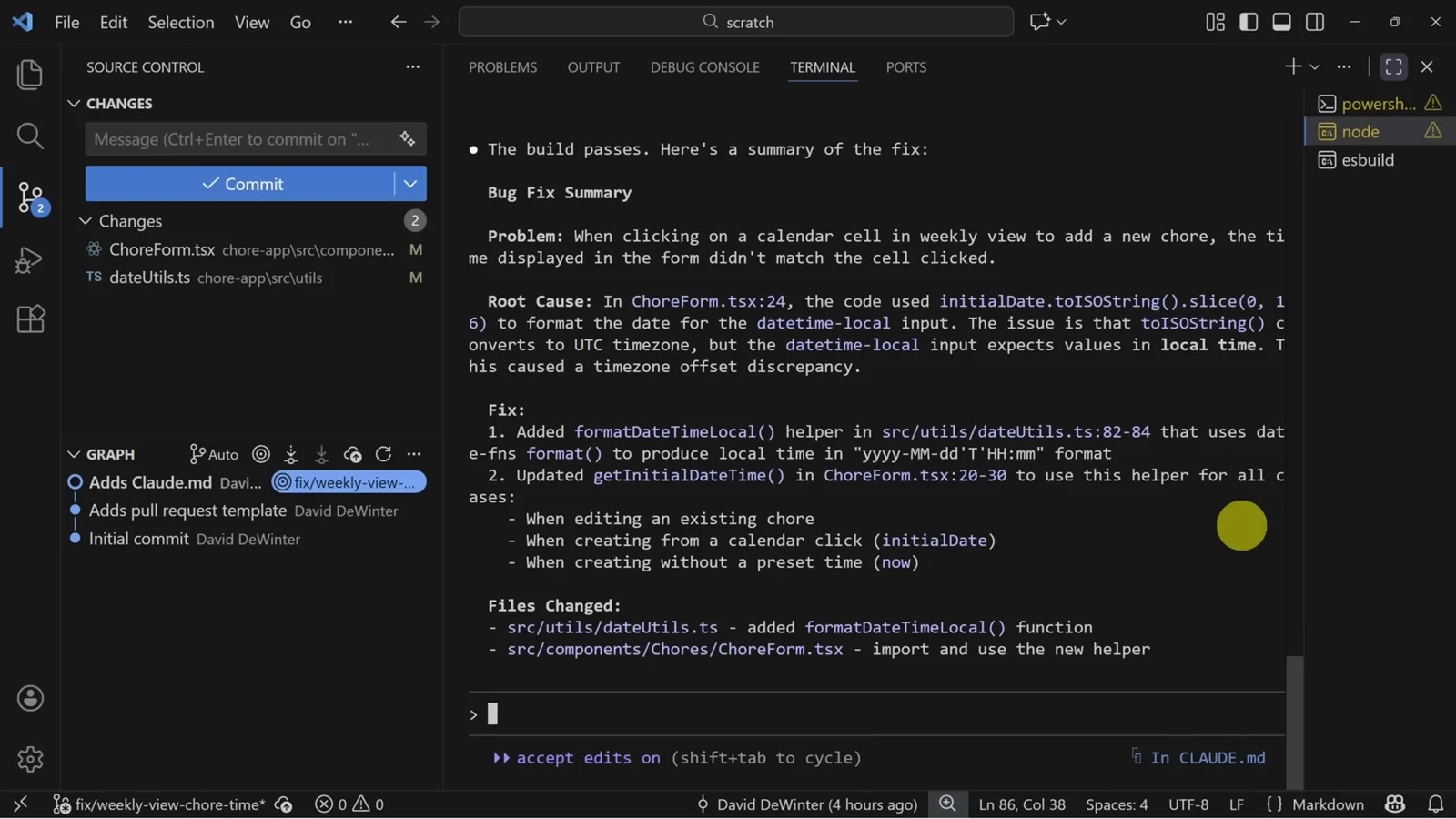The width and height of the screenshot is (1456, 819).
Task: Open the Accounts menu icon
Action: pyautogui.click(x=30, y=698)
